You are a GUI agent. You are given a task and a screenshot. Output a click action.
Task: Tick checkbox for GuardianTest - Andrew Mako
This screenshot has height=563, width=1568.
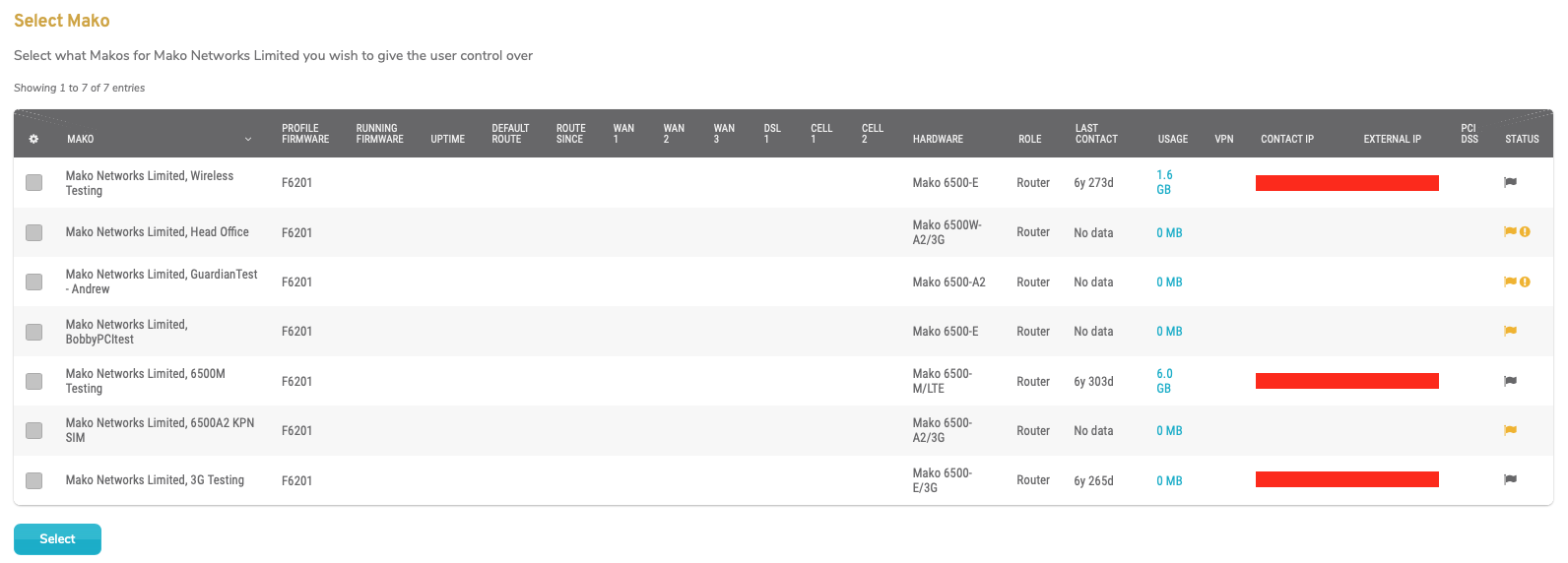tap(34, 281)
